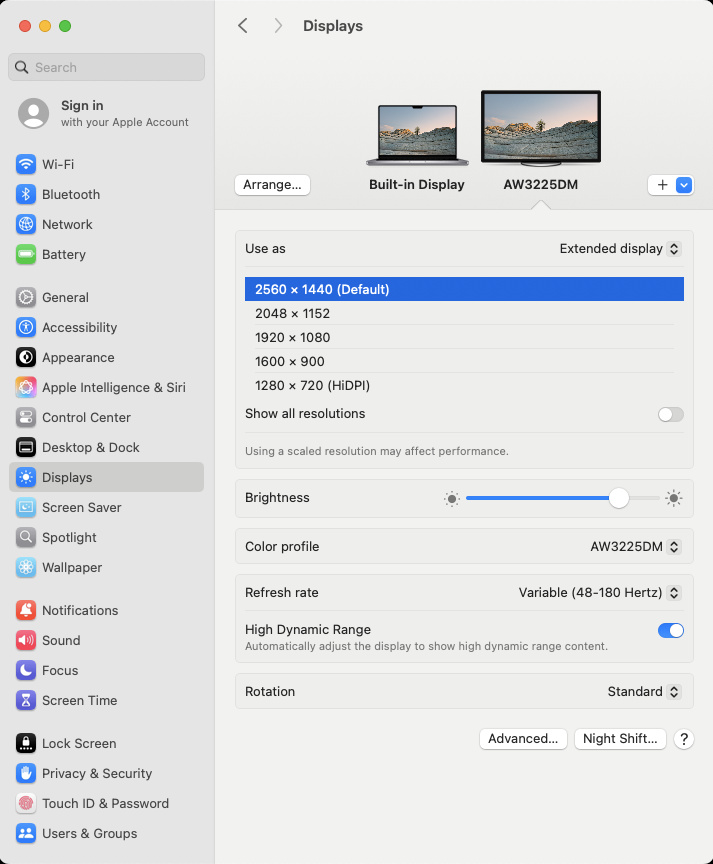Click the Desktop & Dock icon
The width and height of the screenshot is (713, 864).
pos(26,447)
